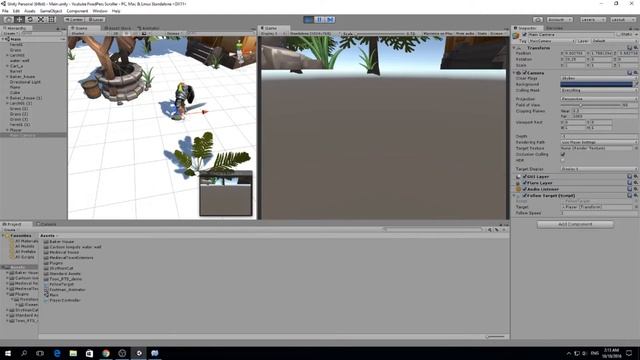This screenshot has height=360, width=640.
Task: Open Windows search from the taskbar
Action: coord(24,353)
